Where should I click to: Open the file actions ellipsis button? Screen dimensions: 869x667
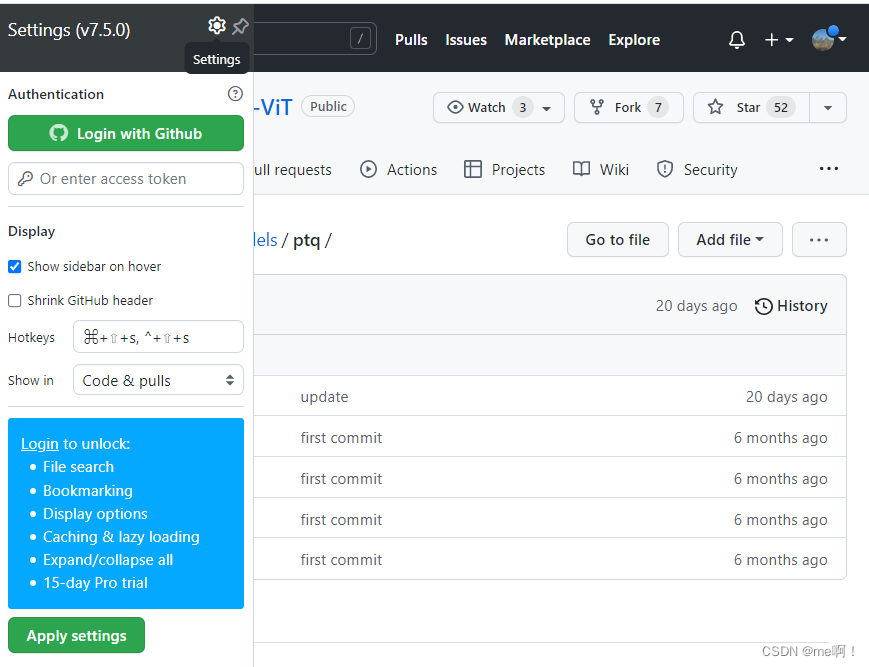tap(819, 239)
